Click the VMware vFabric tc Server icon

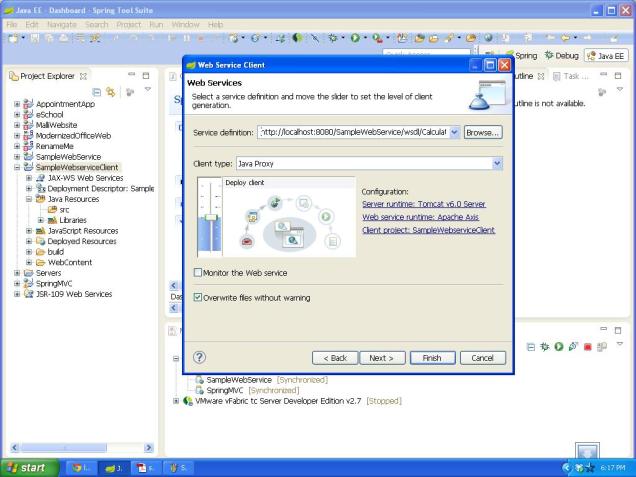tap(188, 401)
